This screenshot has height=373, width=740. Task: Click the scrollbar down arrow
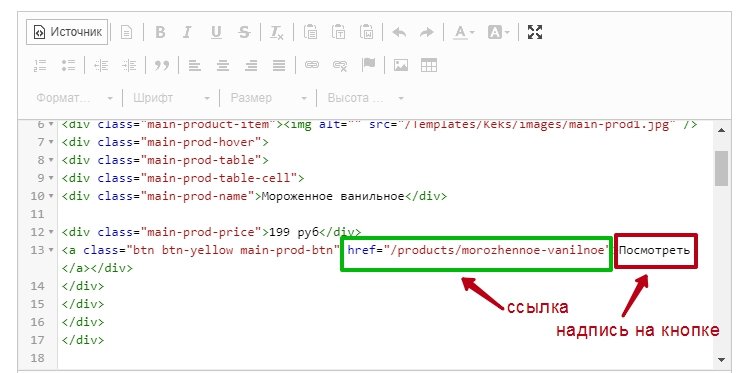[x=721, y=360]
